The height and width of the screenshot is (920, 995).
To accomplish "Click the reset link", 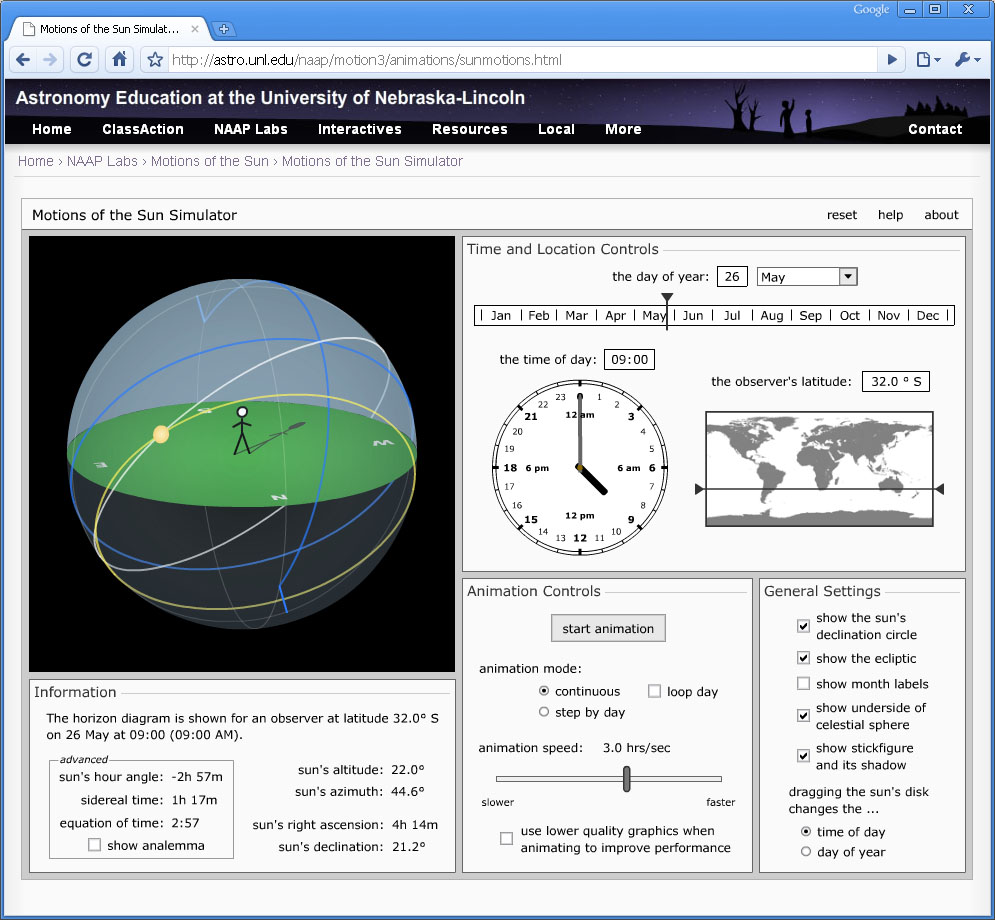I will tap(841, 215).
